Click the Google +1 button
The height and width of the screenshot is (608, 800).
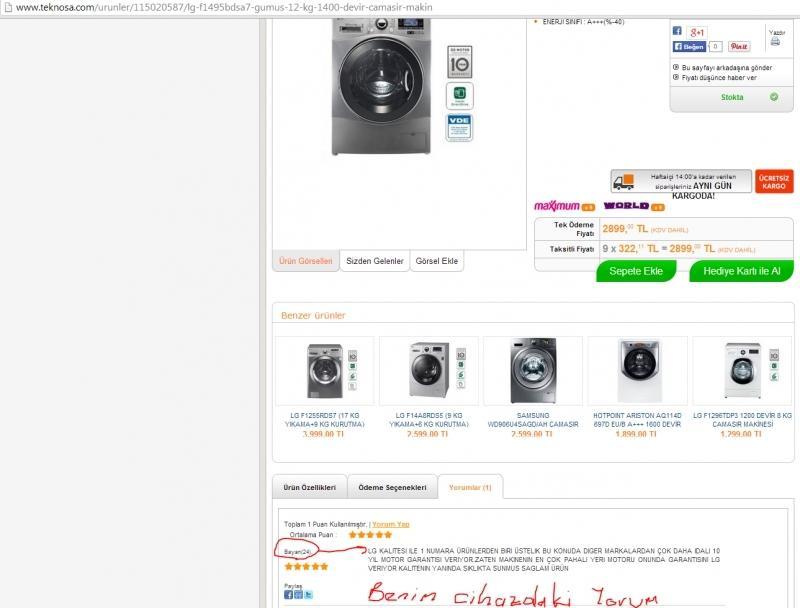pyautogui.click(x=696, y=32)
